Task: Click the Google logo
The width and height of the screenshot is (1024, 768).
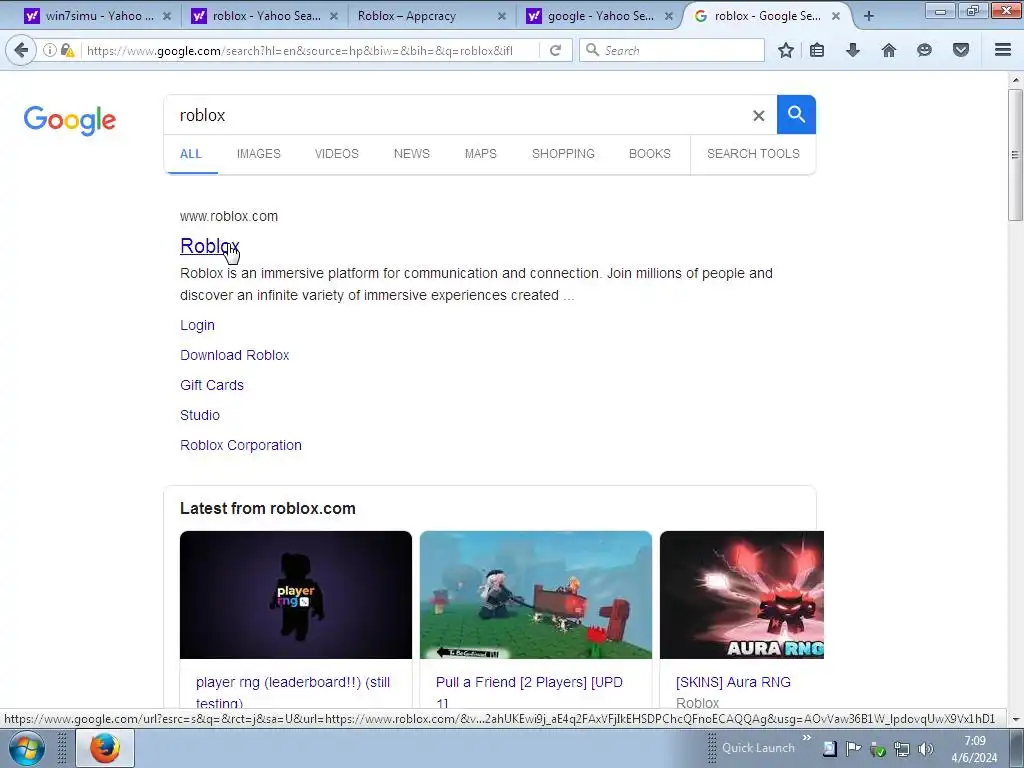Action: (70, 120)
